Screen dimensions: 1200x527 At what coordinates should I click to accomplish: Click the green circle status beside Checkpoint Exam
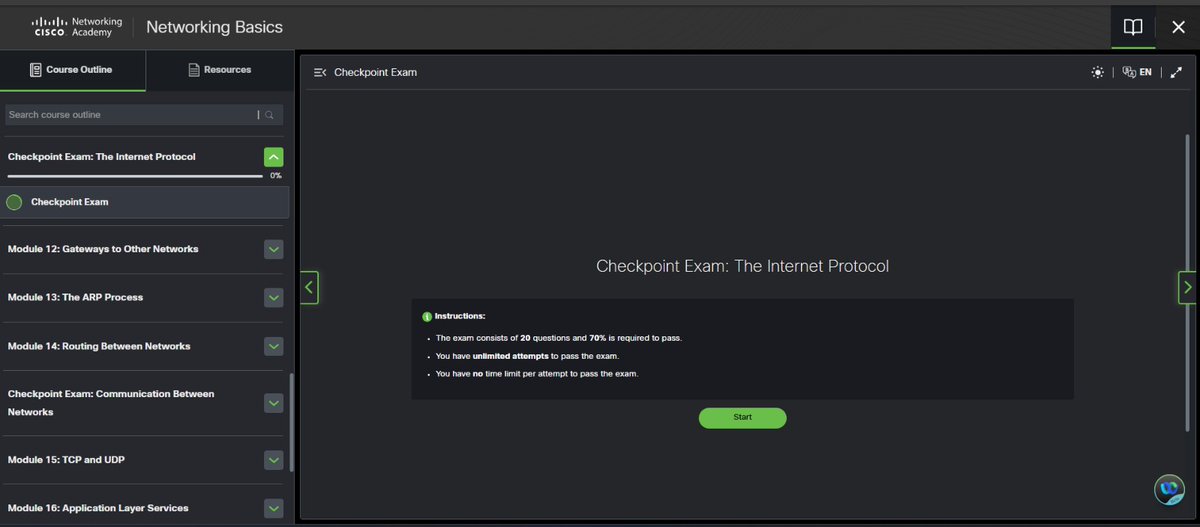[x=14, y=202]
